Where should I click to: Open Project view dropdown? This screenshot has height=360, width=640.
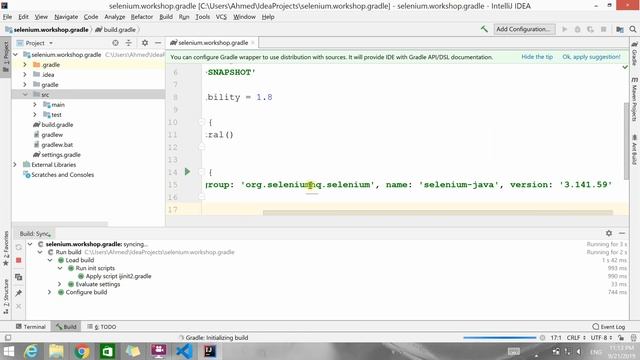[51, 43]
